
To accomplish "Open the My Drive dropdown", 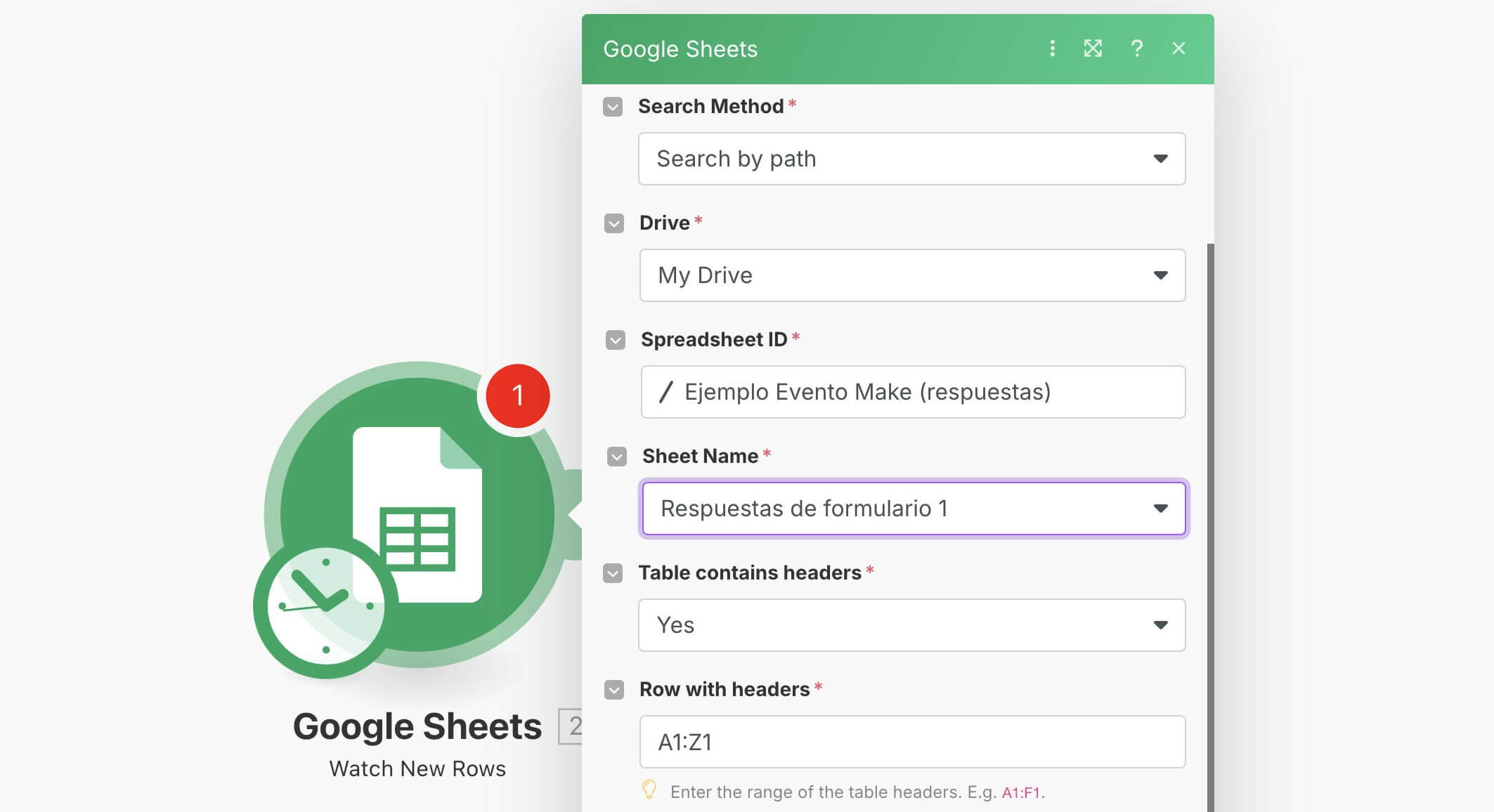I will pyautogui.click(x=912, y=275).
